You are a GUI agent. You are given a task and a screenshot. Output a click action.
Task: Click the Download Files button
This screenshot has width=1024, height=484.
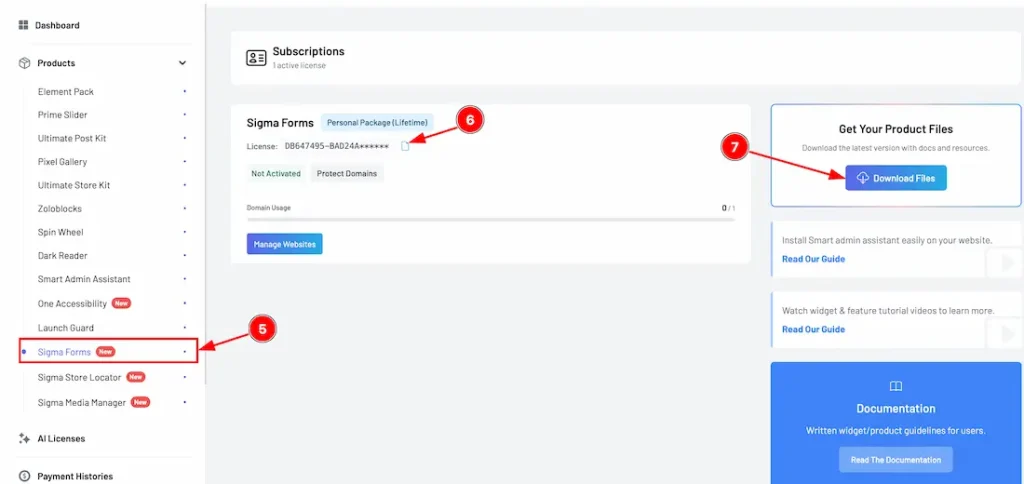click(x=896, y=178)
